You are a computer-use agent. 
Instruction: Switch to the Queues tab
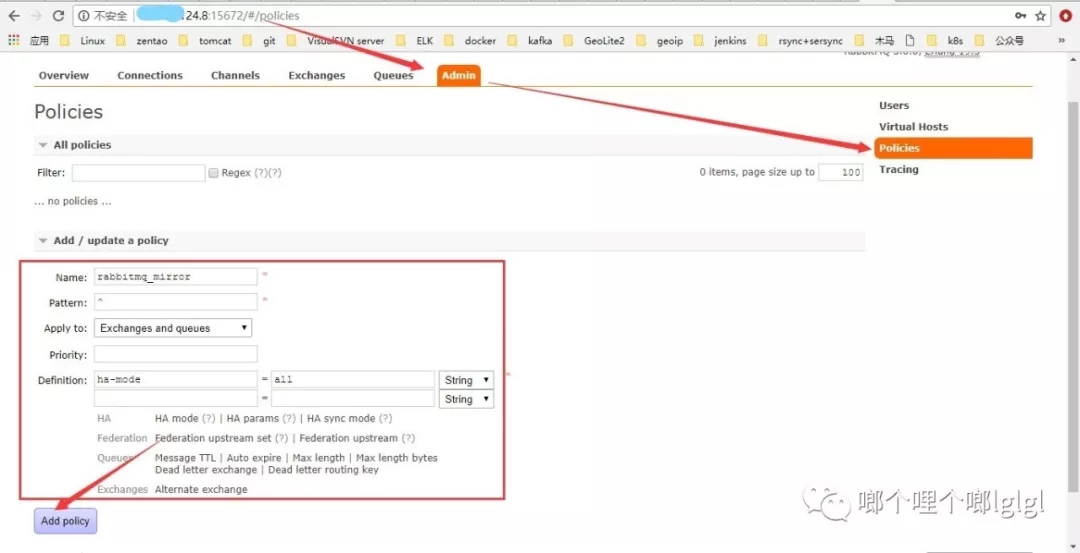pos(393,75)
